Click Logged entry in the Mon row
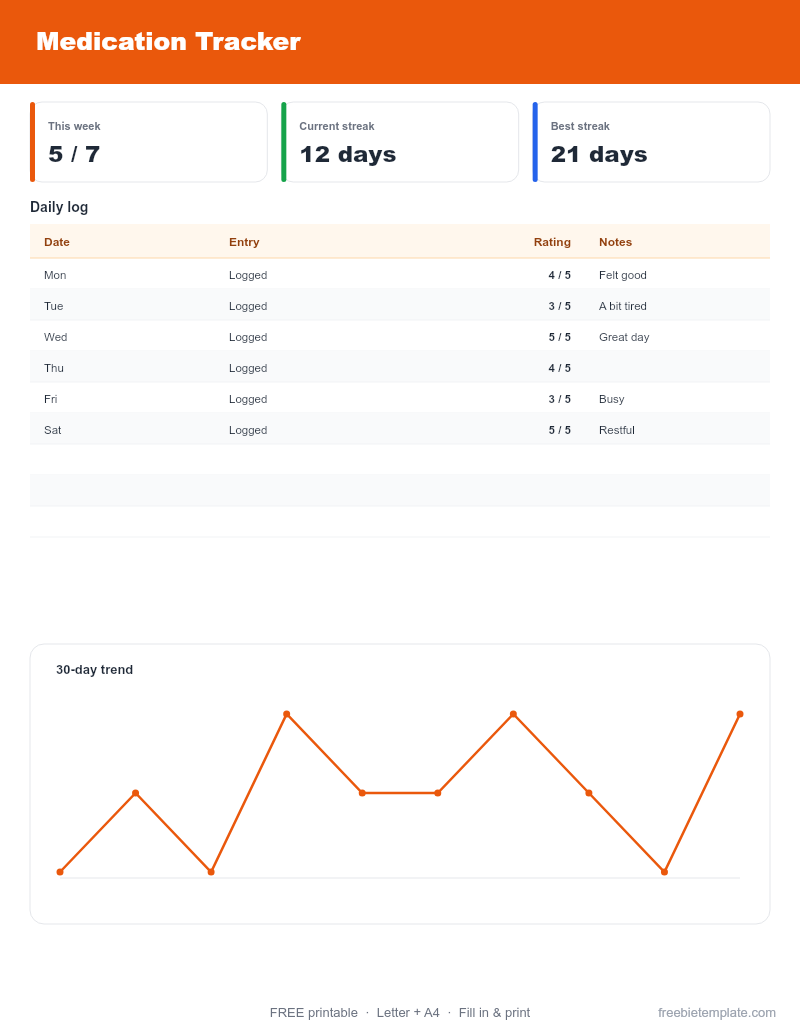This screenshot has height=1035, width=800. pyautogui.click(x=248, y=276)
